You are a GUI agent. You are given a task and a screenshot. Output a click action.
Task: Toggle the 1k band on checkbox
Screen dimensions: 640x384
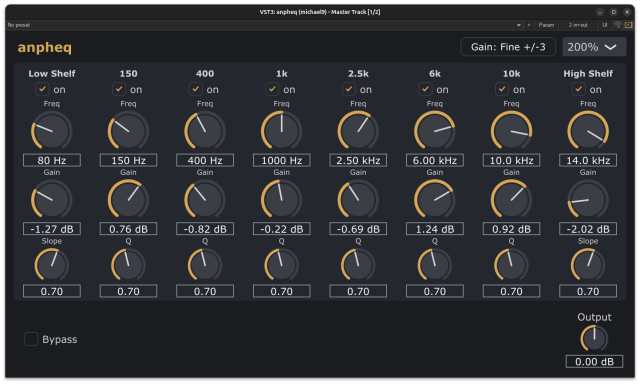(272, 89)
